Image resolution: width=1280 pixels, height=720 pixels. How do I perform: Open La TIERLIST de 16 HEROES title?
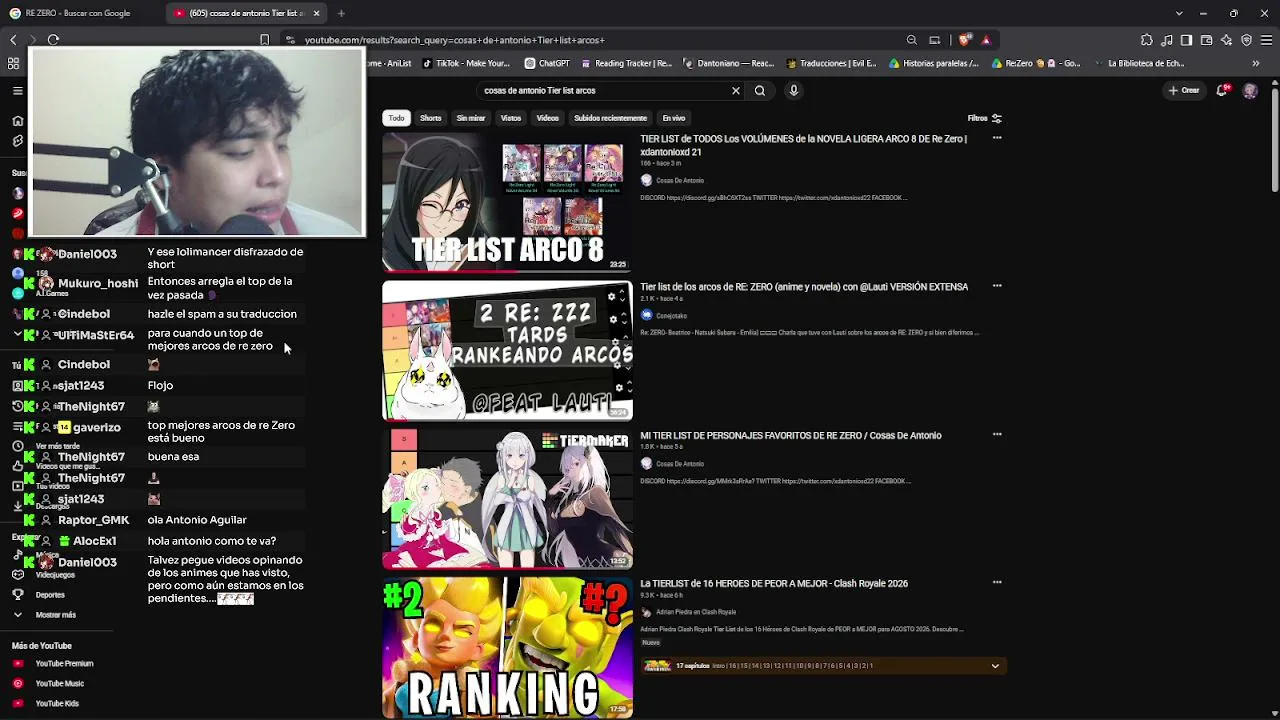(x=774, y=583)
